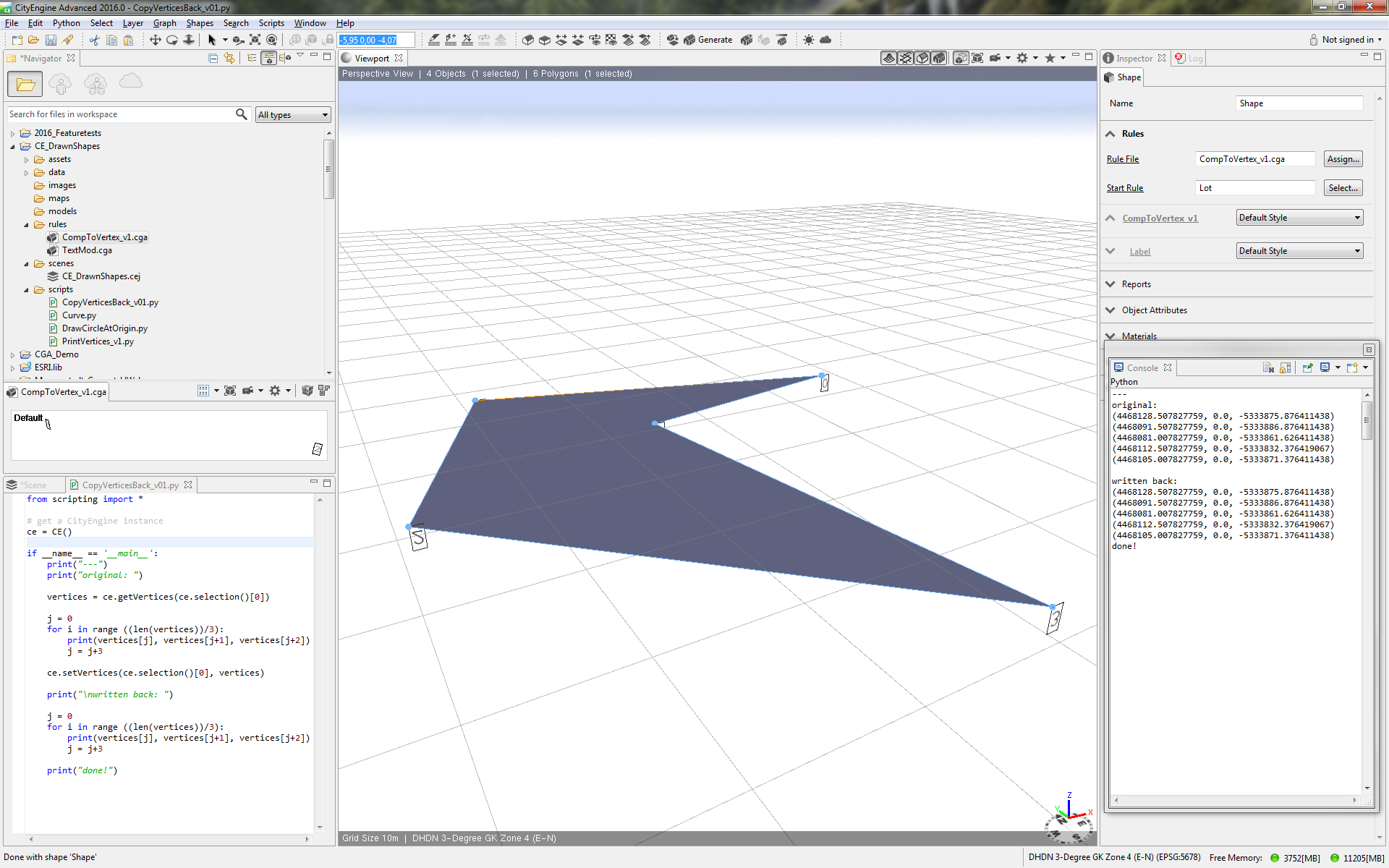Toggle the Log panel icon
The height and width of the screenshot is (868, 1389).
point(1181,58)
